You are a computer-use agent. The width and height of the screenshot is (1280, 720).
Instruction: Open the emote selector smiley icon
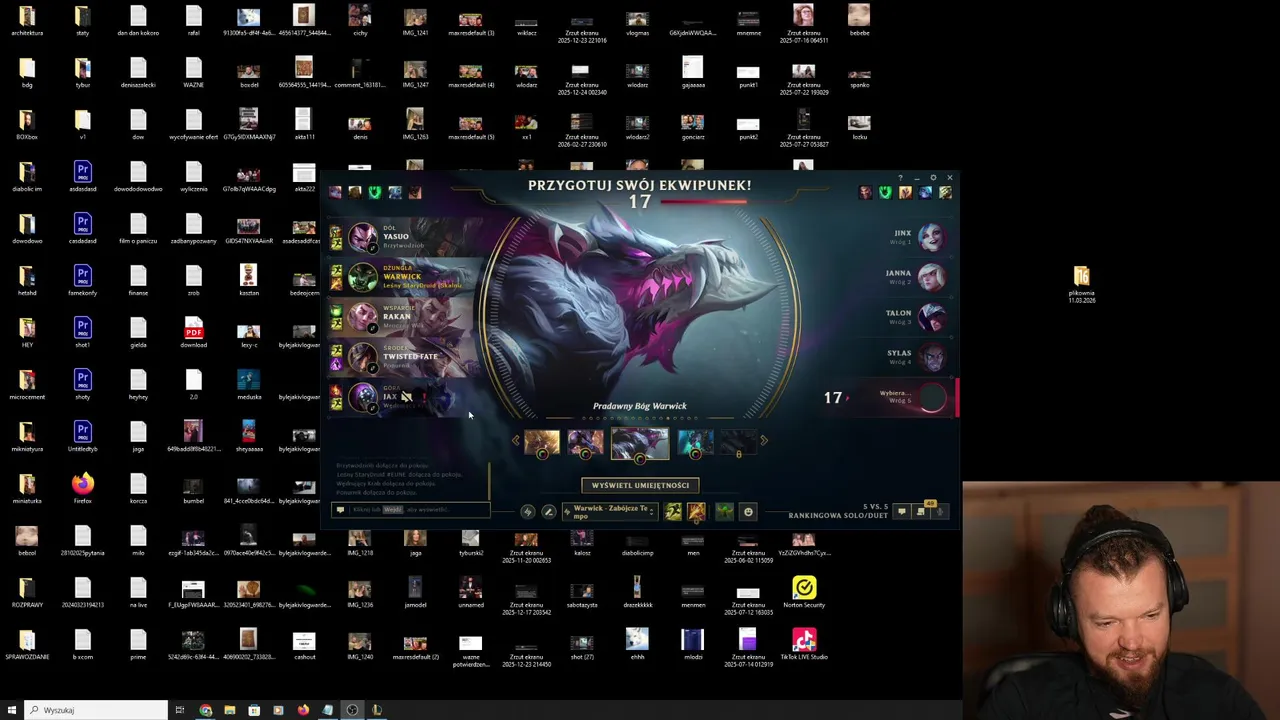(748, 512)
